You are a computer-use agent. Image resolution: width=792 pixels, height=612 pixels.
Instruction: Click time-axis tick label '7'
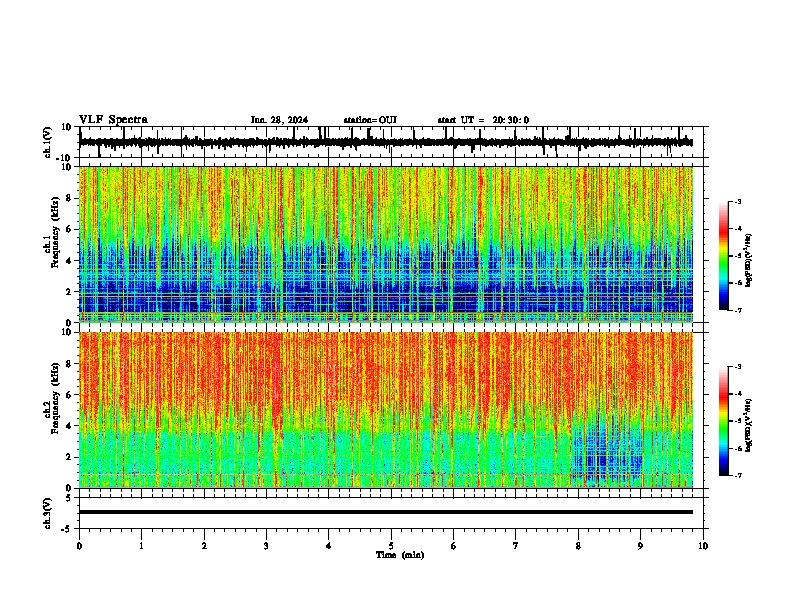coord(516,546)
